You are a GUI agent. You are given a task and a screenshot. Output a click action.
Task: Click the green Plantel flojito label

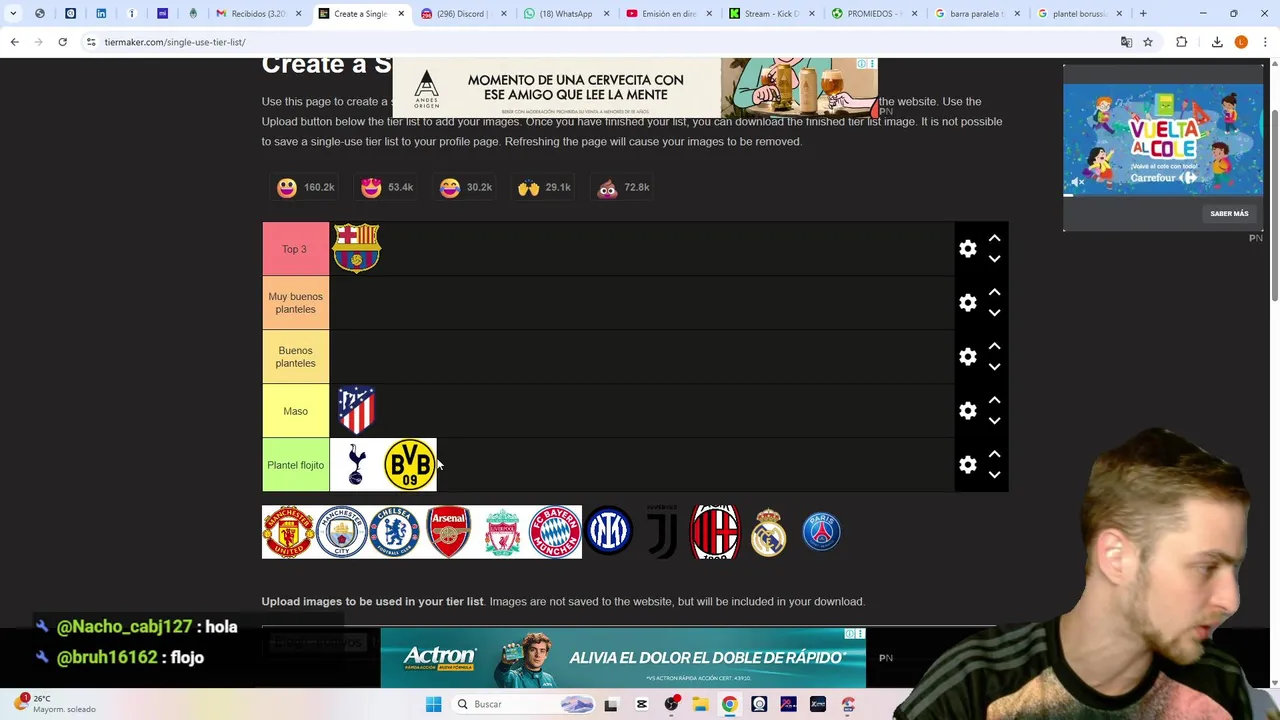295,465
